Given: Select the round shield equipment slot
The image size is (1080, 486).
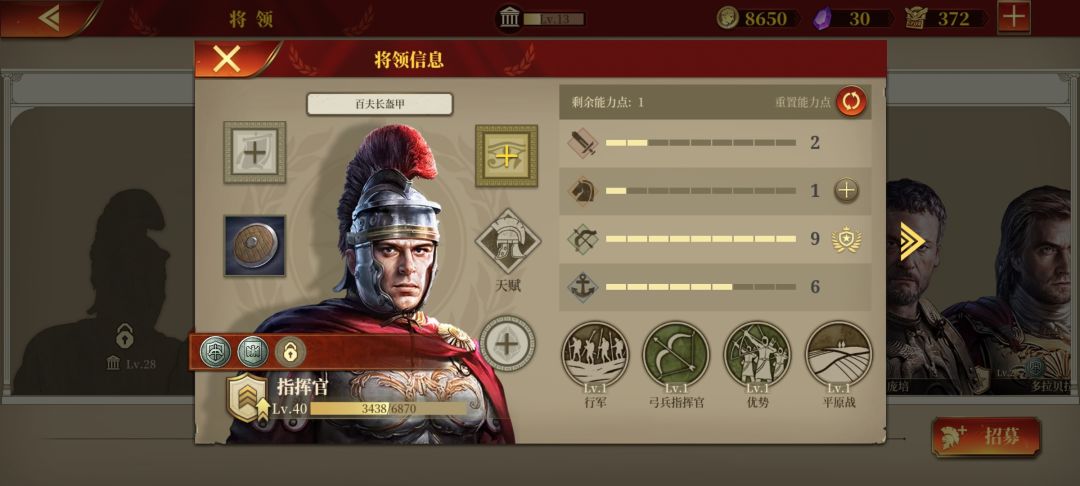Looking at the screenshot, I should pos(254,246).
